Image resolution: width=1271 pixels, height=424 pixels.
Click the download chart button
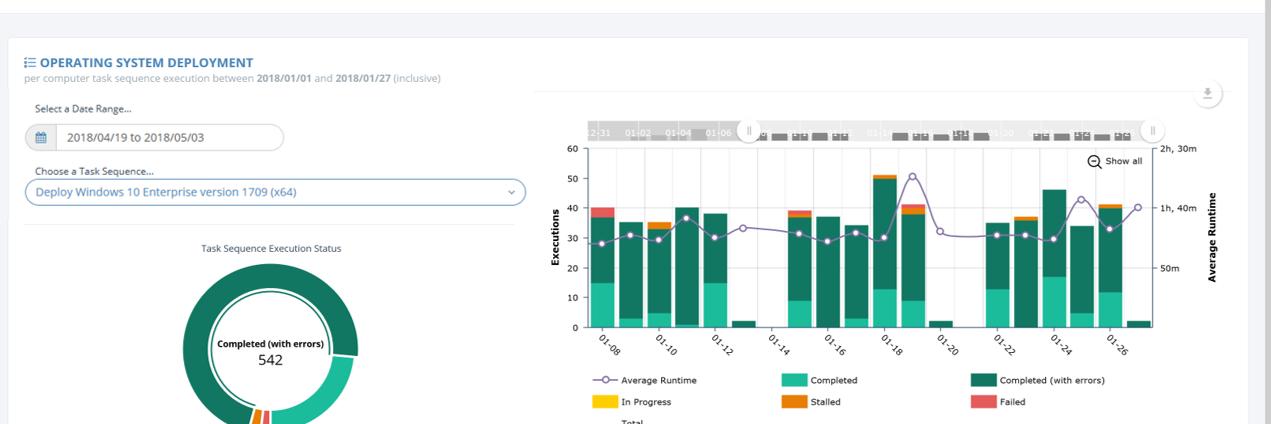1208,94
